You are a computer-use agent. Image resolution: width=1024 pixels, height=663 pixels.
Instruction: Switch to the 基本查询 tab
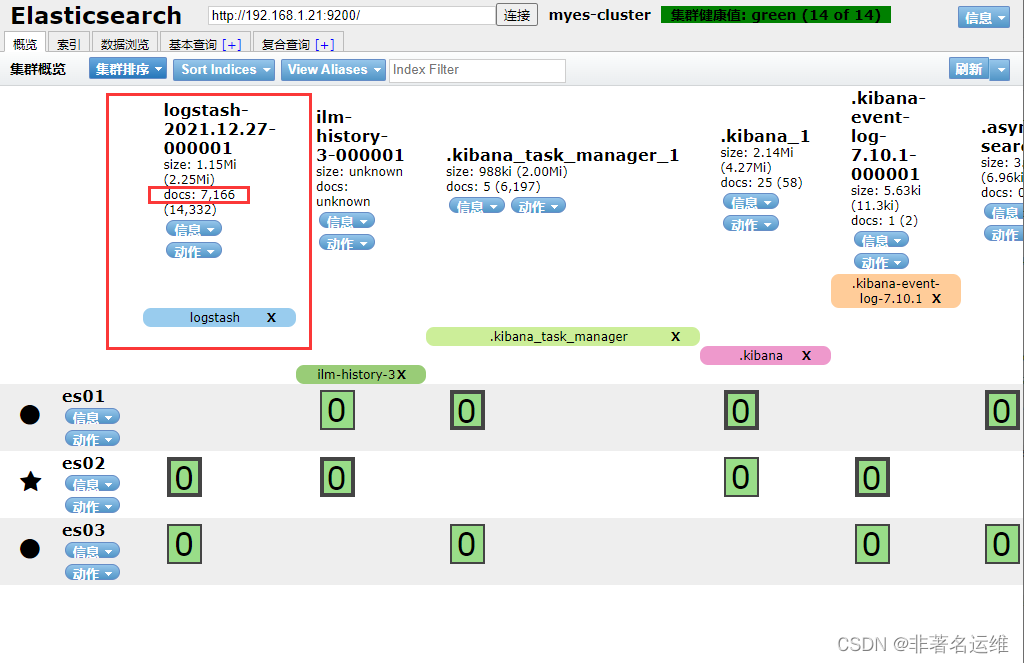click(192, 44)
